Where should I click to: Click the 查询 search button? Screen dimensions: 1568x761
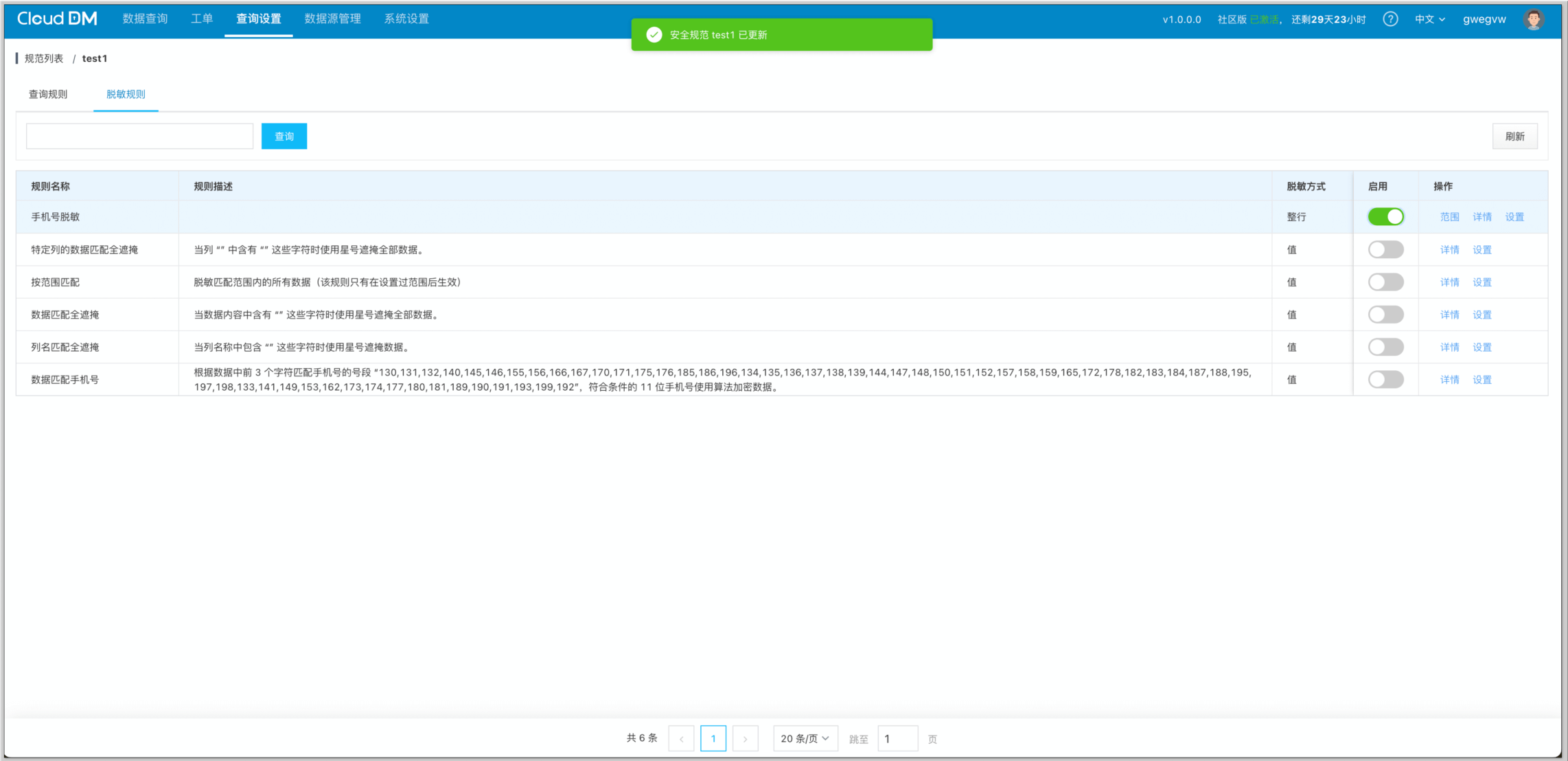tap(284, 137)
